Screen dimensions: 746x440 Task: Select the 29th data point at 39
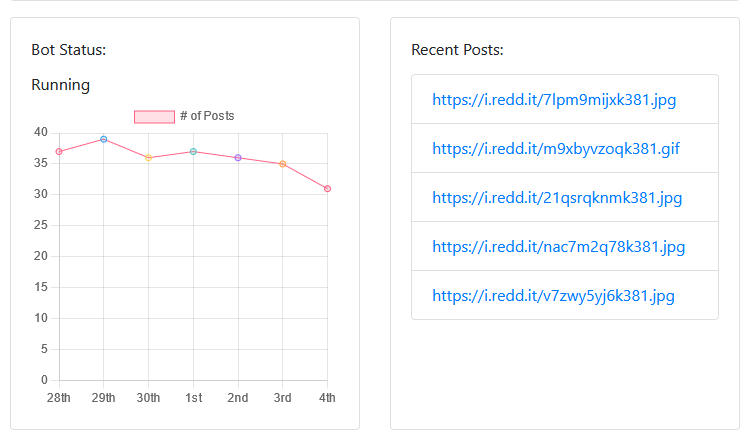coord(104,139)
